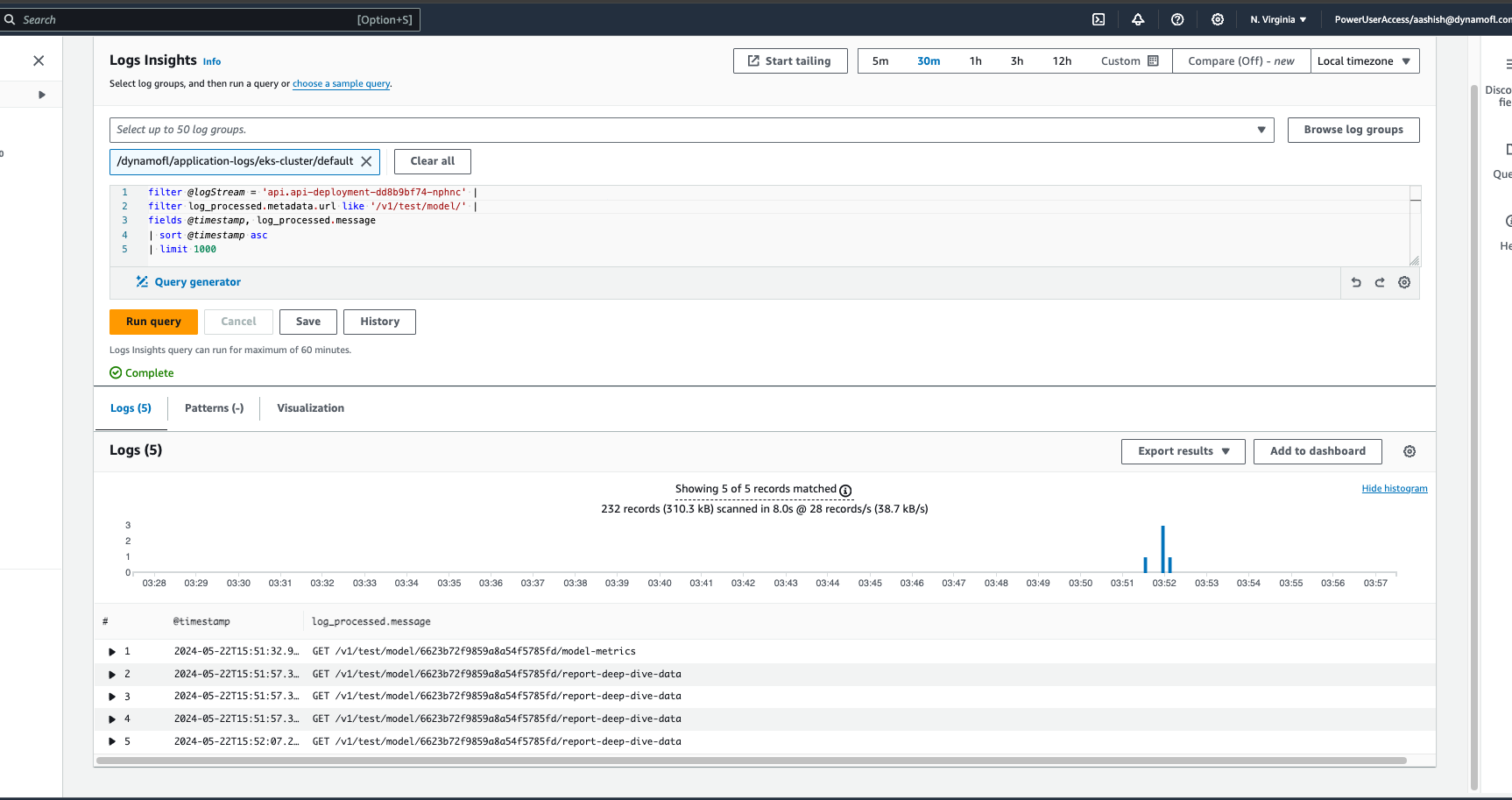Open the N. Virginia region dropdown

tap(1278, 19)
